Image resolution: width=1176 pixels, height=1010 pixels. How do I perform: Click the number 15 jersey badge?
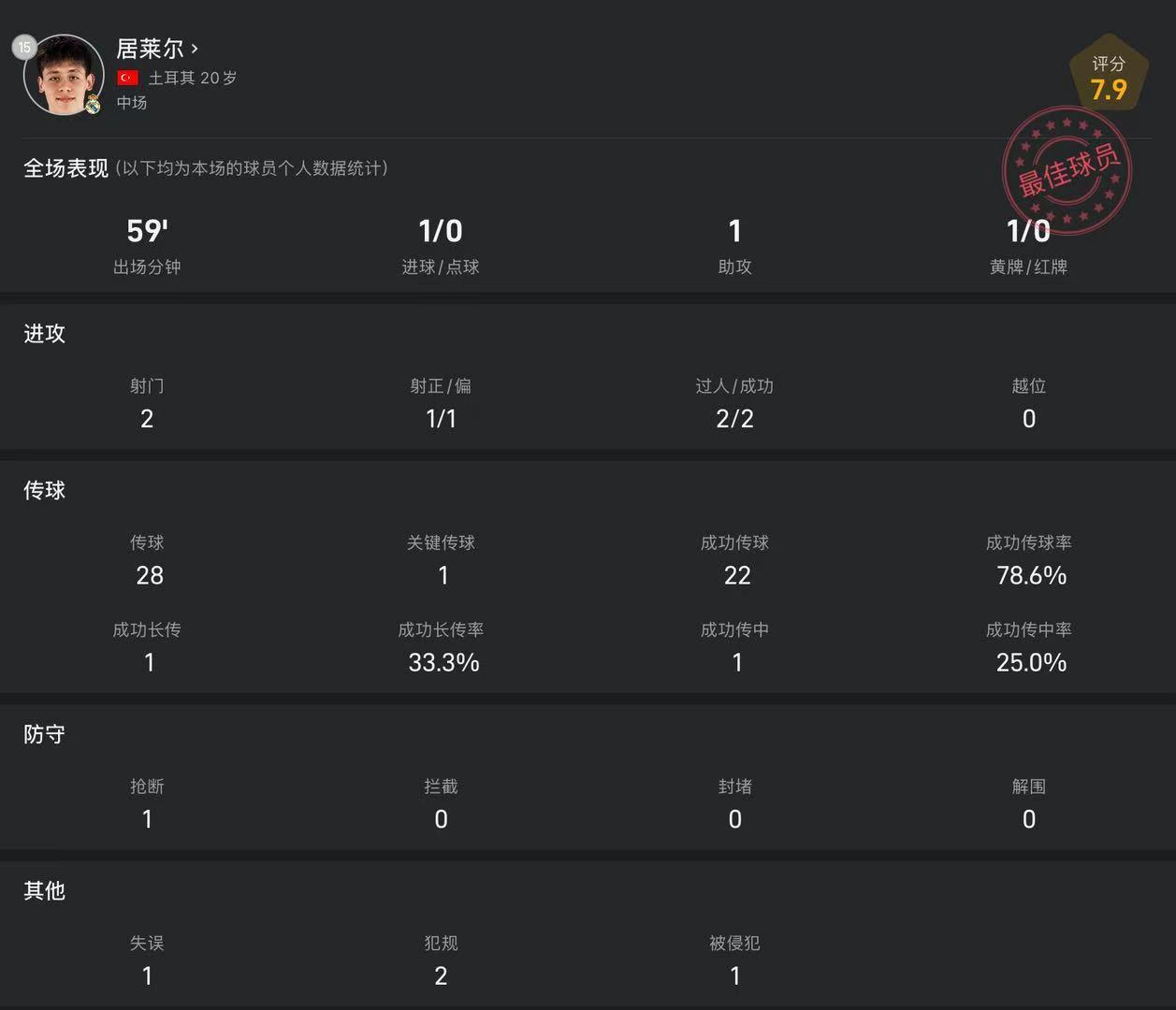24,47
